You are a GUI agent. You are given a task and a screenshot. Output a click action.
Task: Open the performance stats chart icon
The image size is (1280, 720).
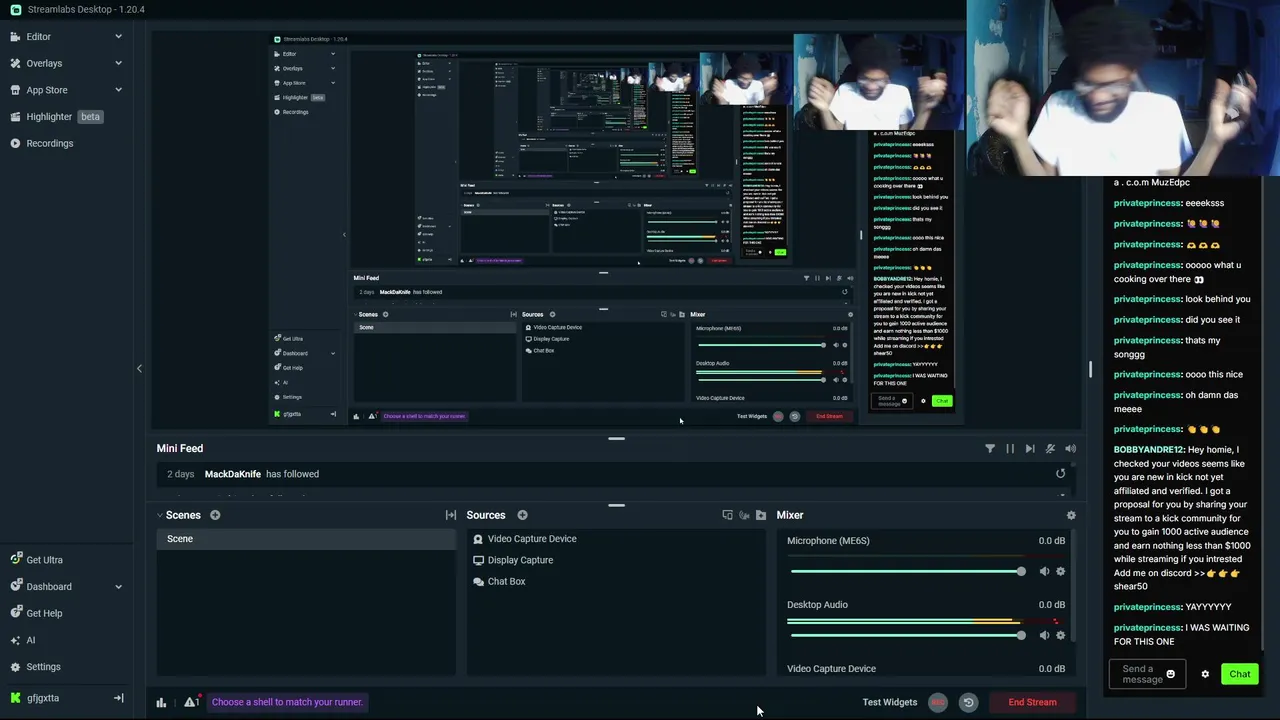[161, 702]
